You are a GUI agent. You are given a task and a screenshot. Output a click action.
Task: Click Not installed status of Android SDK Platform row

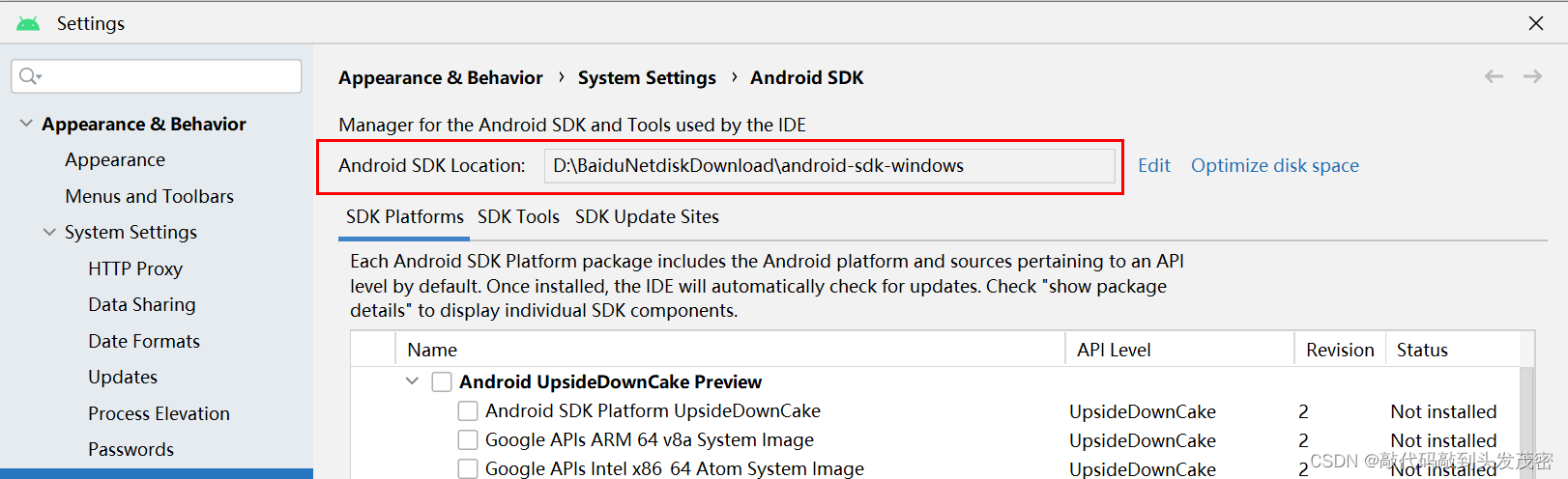point(1443,411)
